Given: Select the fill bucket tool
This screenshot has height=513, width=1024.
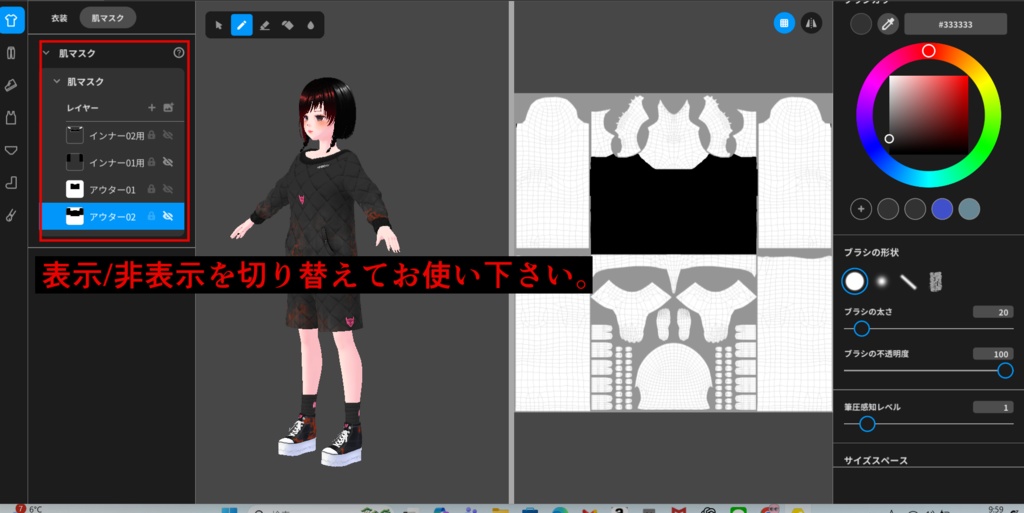Looking at the screenshot, I should pyautogui.click(x=287, y=25).
